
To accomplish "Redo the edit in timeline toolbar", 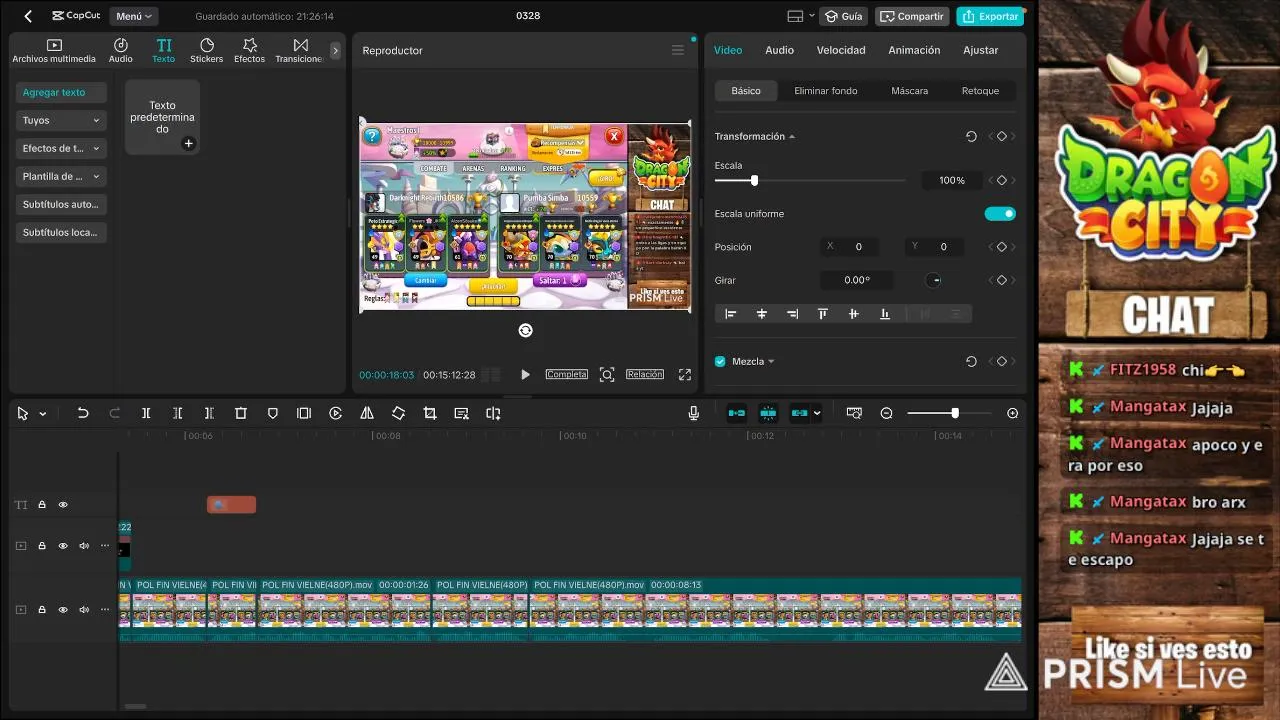I will pyautogui.click(x=114, y=413).
